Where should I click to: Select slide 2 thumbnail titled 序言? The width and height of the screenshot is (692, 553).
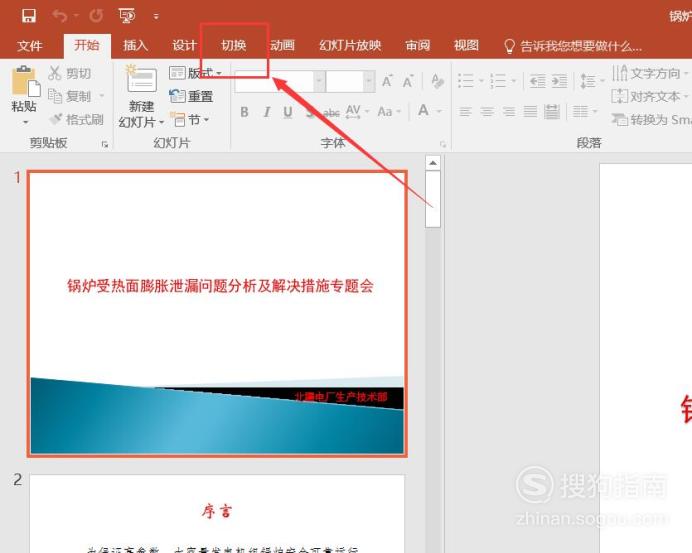tap(217, 514)
